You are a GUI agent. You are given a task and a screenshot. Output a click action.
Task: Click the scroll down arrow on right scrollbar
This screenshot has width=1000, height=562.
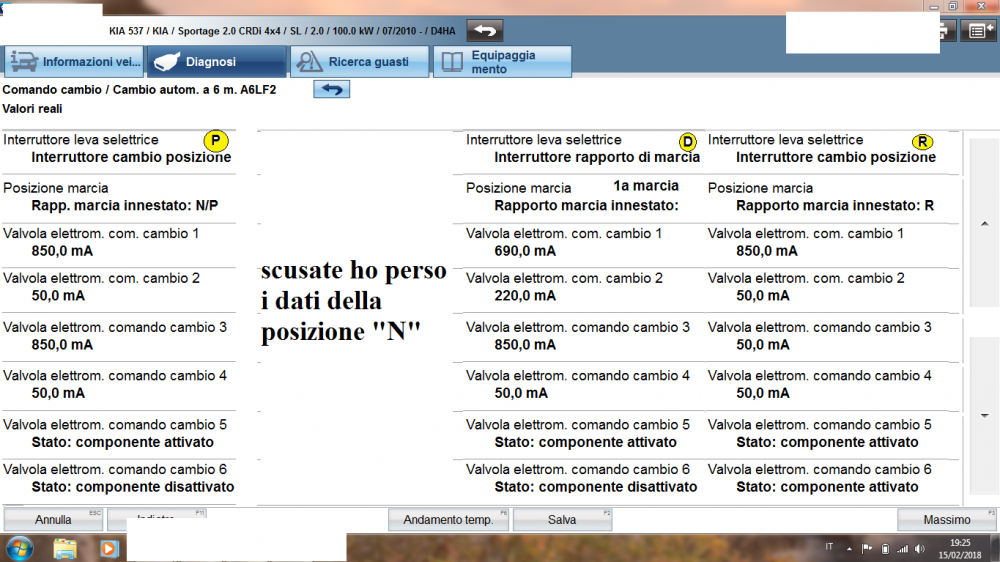pos(985,416)
